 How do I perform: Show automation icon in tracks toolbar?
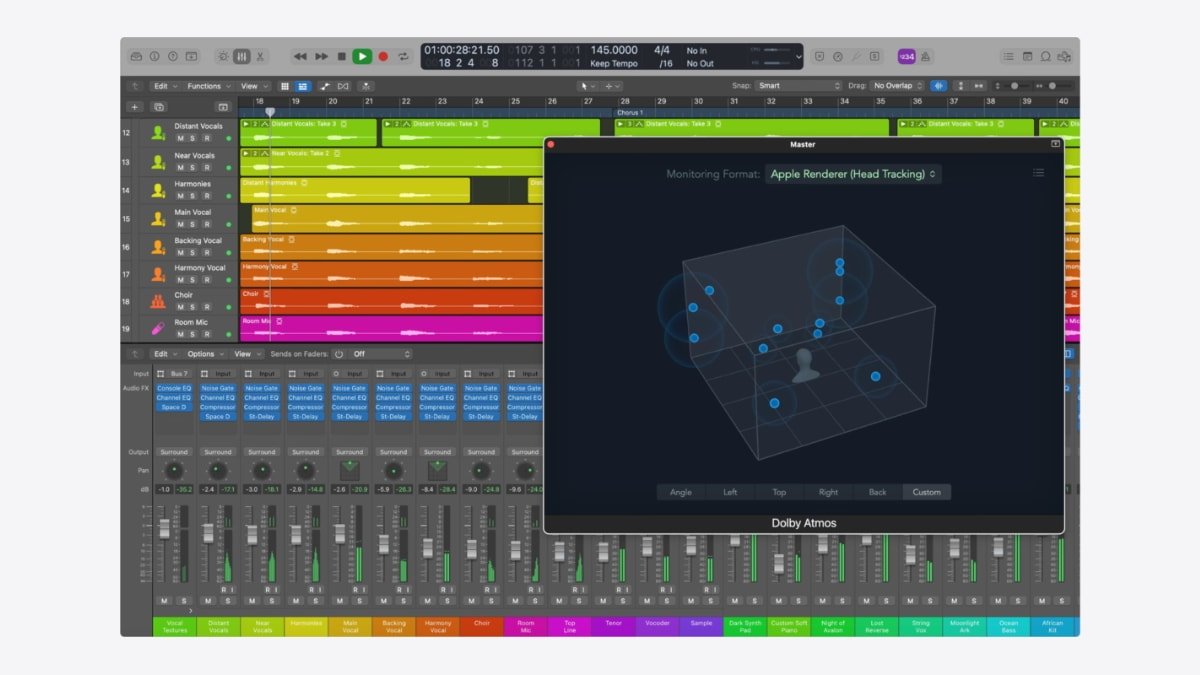pyautogui.click(x=325, y=86)
